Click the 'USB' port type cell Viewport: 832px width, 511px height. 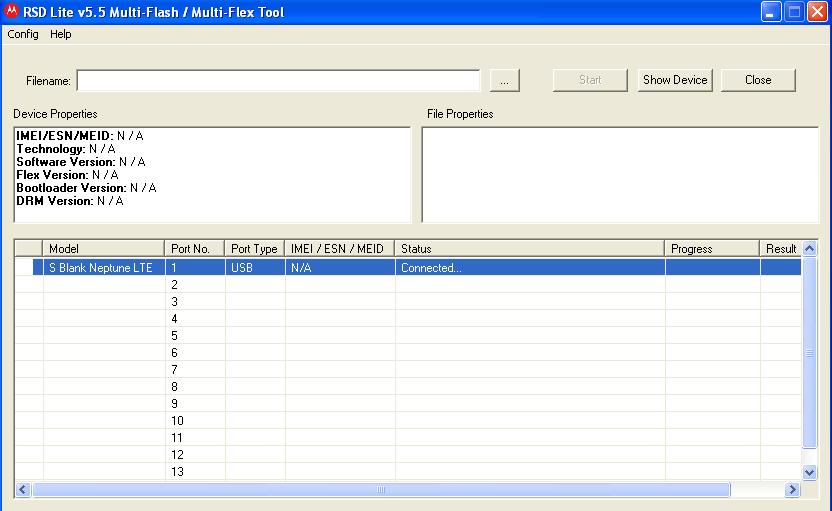pyautogui.click(x=255, y=267)
